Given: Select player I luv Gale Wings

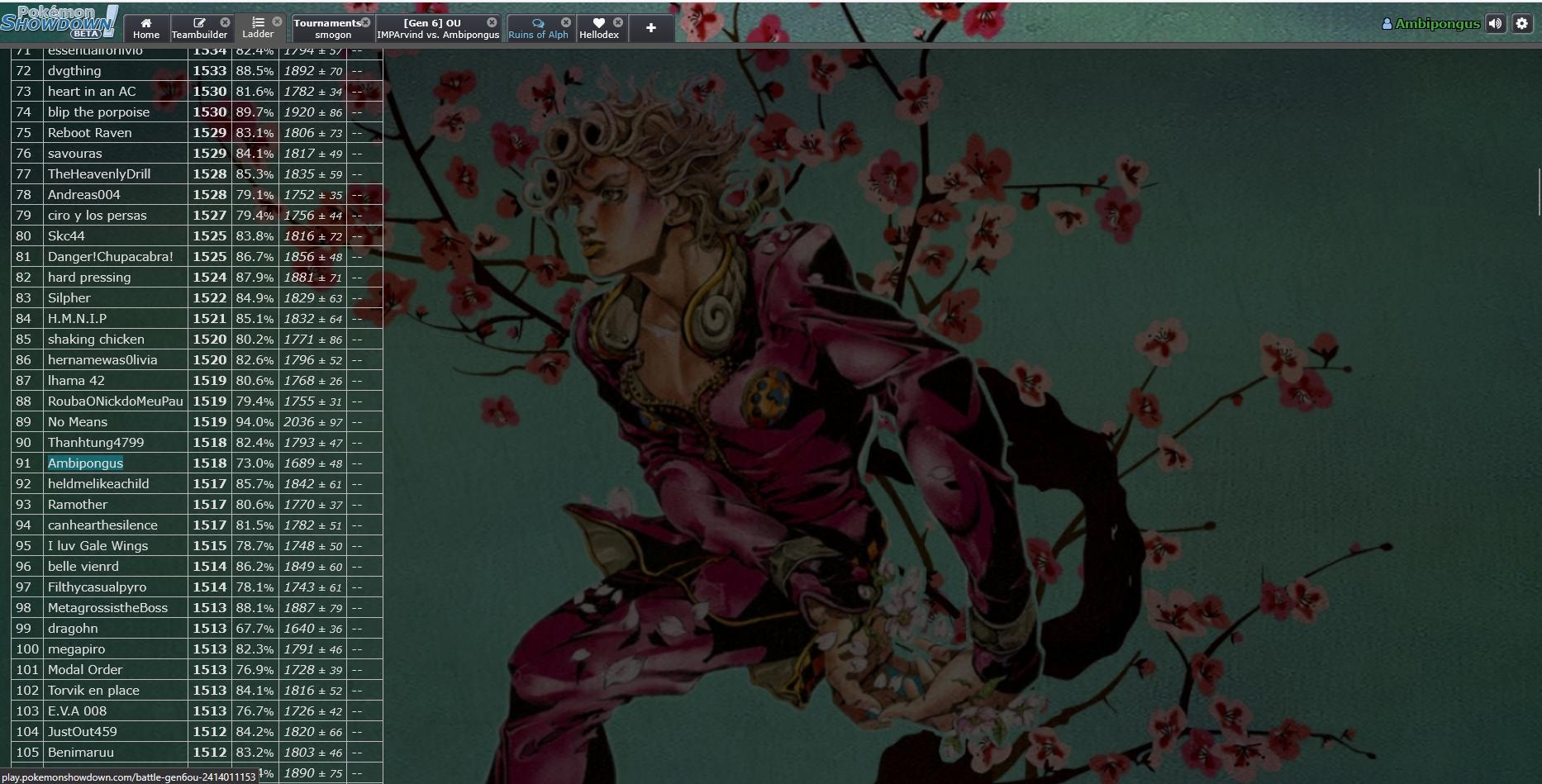Looking at the screenshot, I should (x=98, y=546).
